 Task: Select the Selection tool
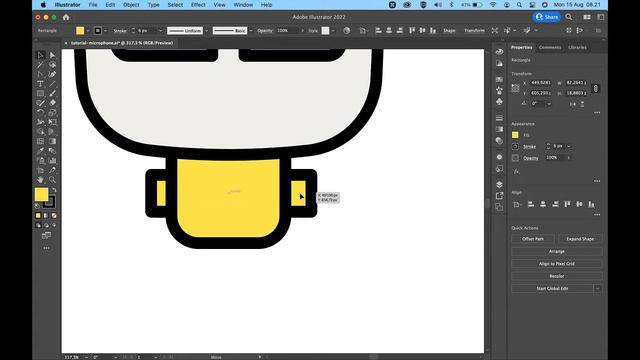tap(40, 55)
